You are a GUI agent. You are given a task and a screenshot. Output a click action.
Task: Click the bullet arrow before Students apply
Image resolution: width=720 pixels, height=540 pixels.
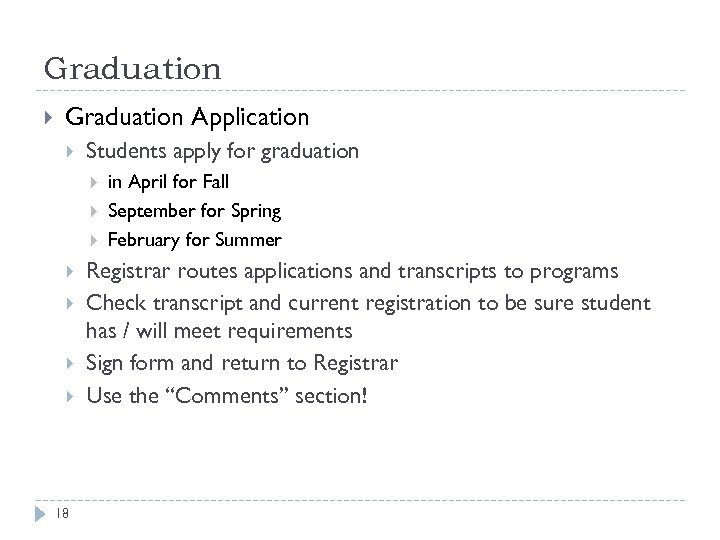pyautogui.click(x=69, y=152)
